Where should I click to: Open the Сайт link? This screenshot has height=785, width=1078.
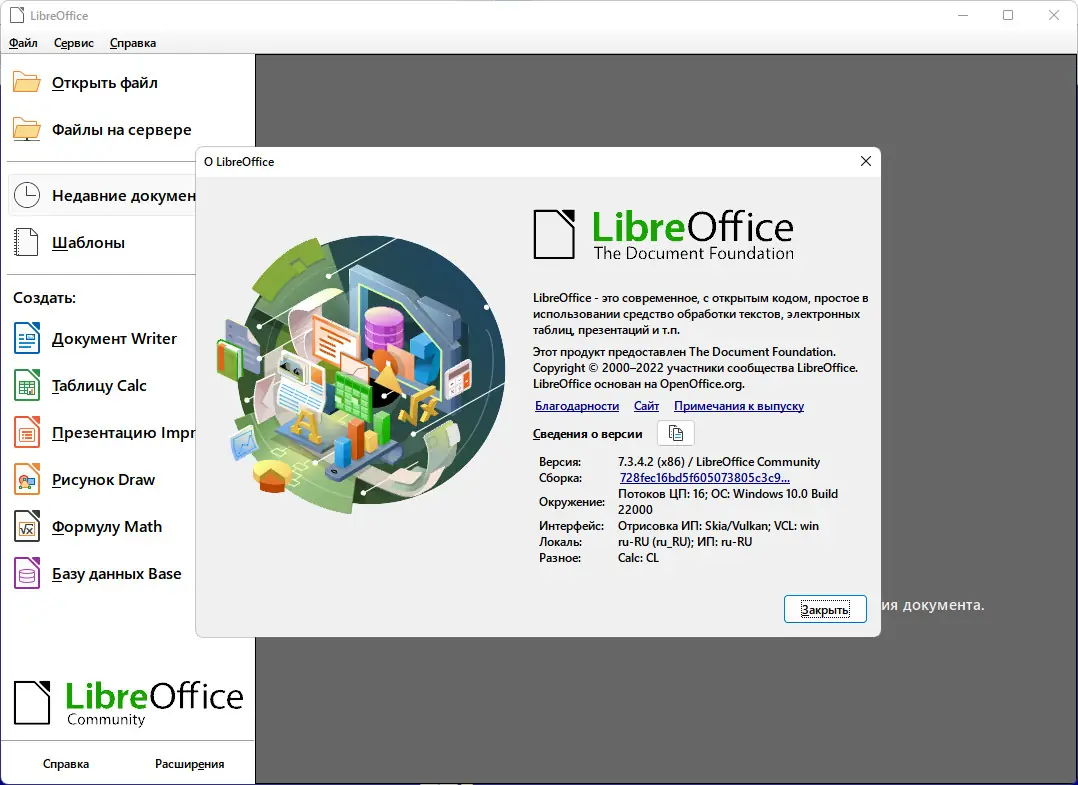(x=646, y=406)
